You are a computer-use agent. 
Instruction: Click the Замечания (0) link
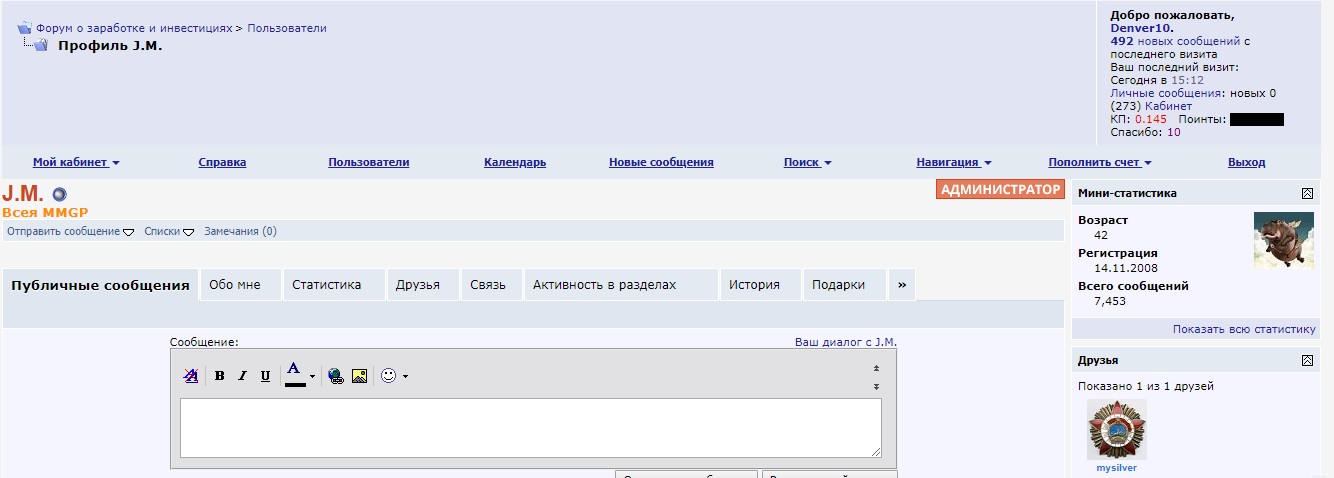(x=240, y=231)
